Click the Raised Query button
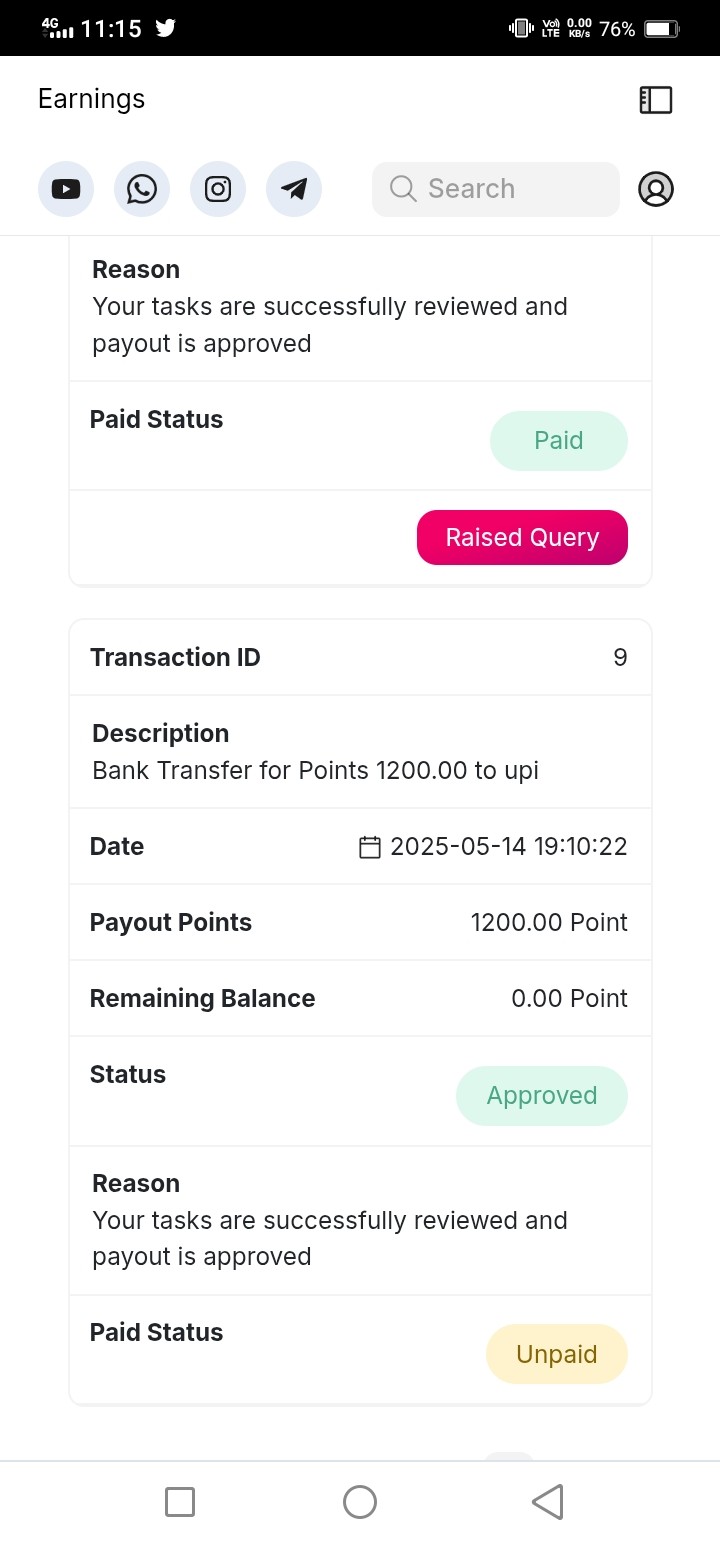 [x=522, y=537]
